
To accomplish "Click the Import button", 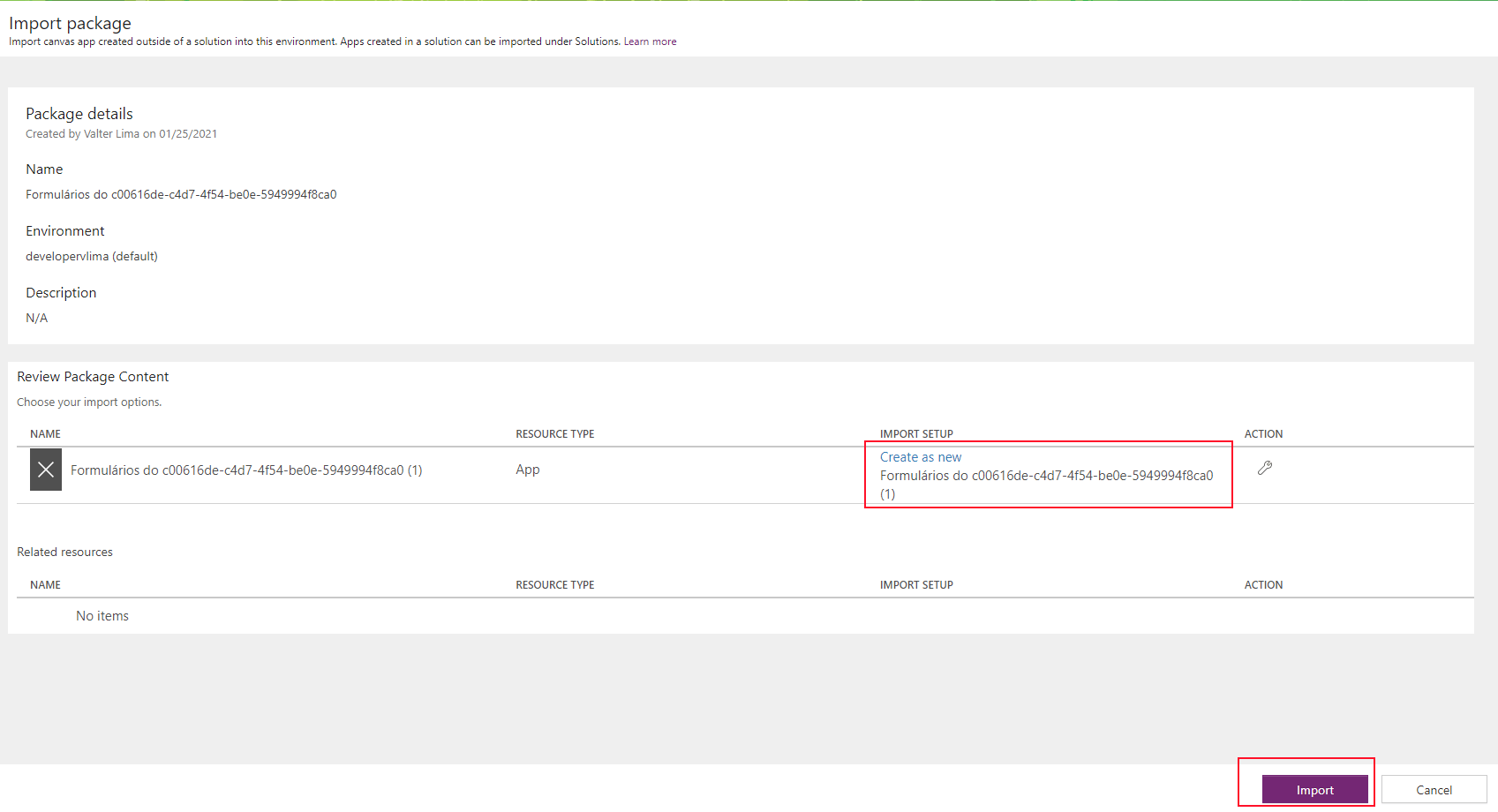I will pyautogui.click(x=1314, y=789).
